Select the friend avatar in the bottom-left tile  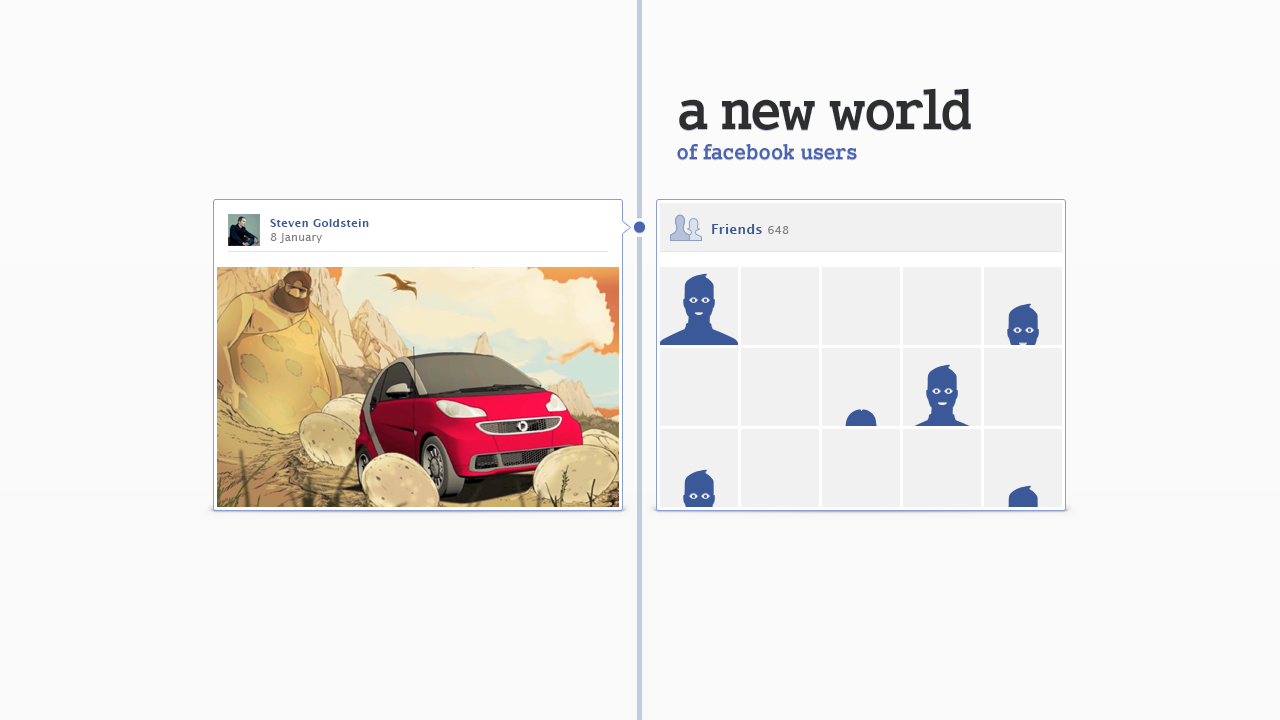699,488
